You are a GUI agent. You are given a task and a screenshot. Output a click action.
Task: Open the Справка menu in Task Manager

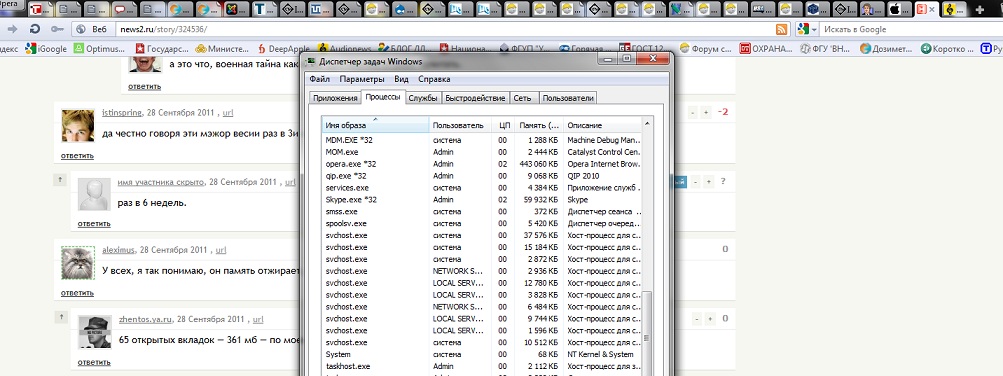434,79
